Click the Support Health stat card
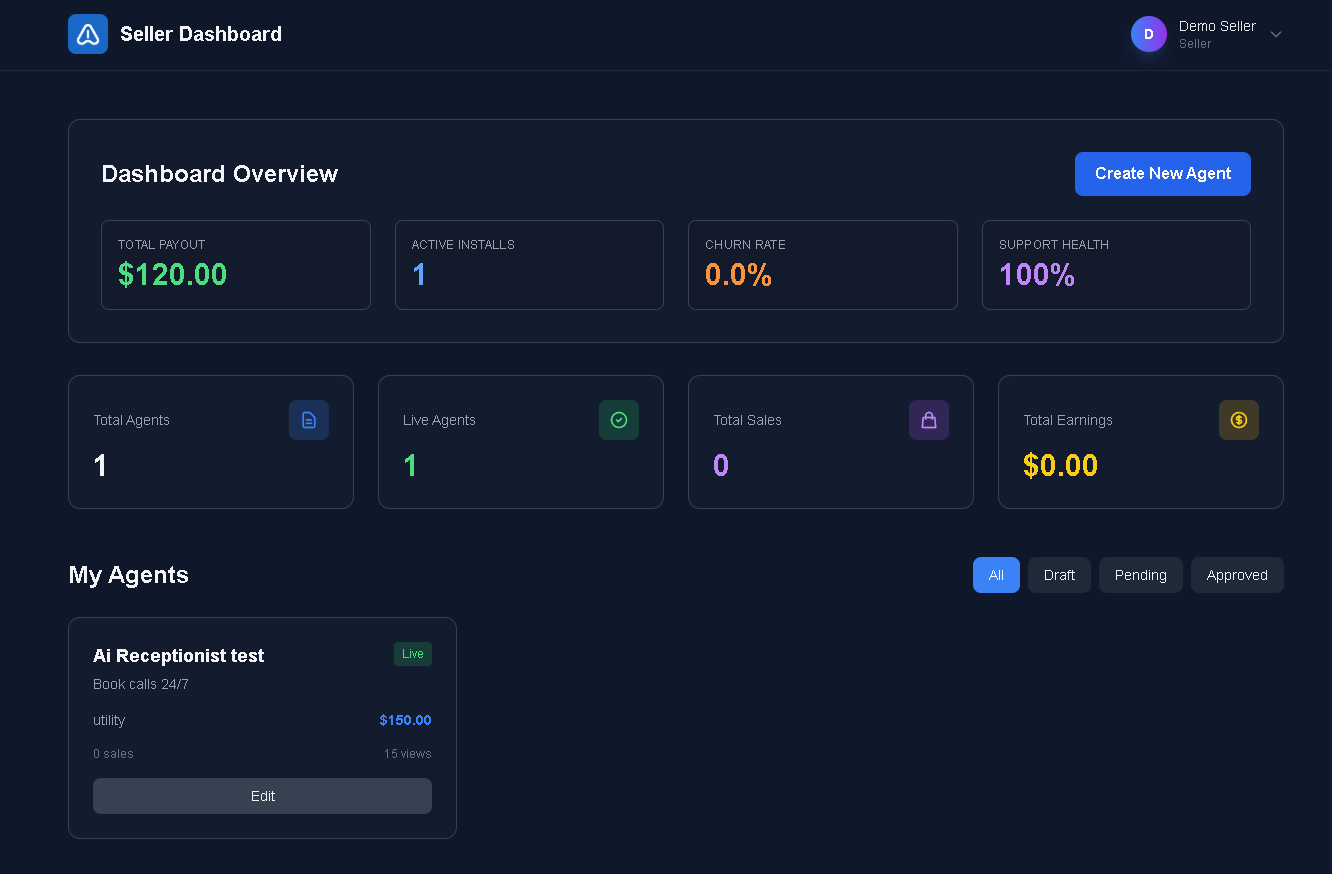1332x874 pixels. pos(1116,264)
